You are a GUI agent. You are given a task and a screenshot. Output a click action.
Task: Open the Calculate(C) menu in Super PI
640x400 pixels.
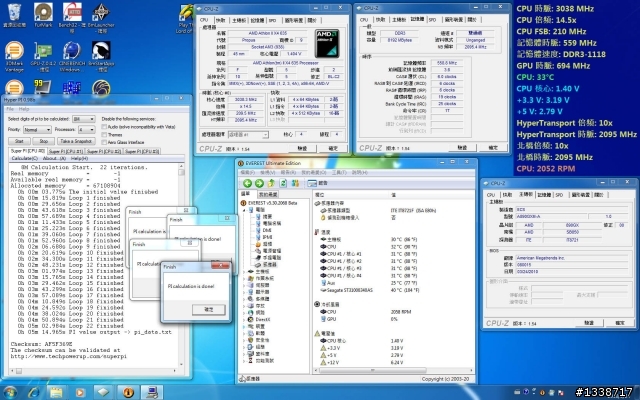pos(24,158)
